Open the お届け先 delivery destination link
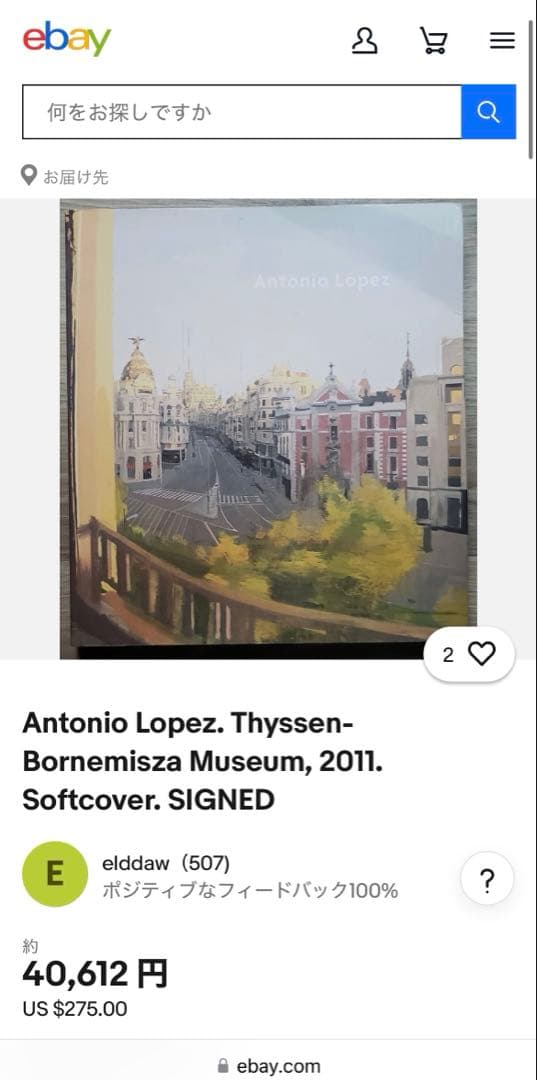Image resolution: width=537 pixels, height=1080 pixels. click(76, 177)
